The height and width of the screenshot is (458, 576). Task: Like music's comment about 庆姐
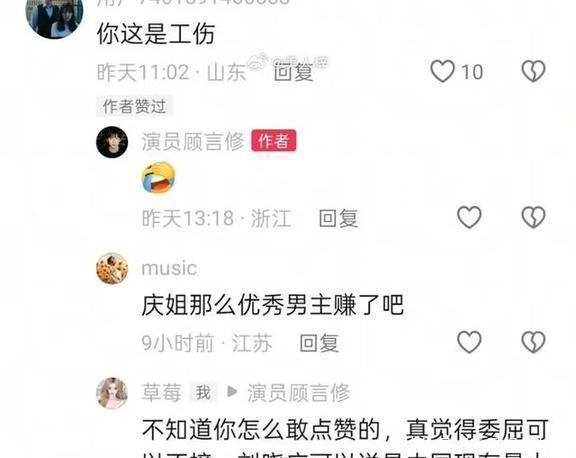pyautogui.click(x=469, y=342)
